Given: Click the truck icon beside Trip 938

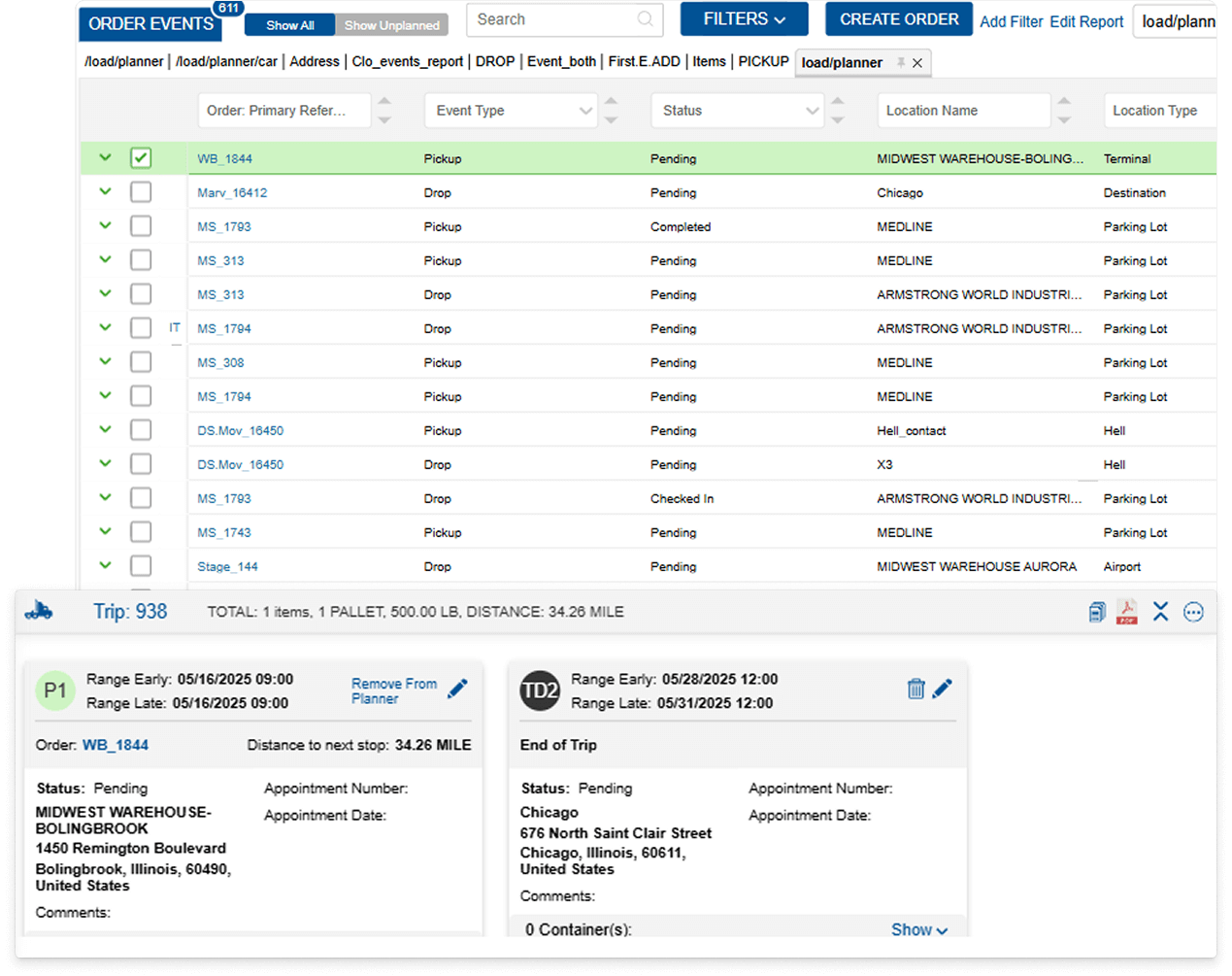Looking at the screenshot, I should pos(39,611).
